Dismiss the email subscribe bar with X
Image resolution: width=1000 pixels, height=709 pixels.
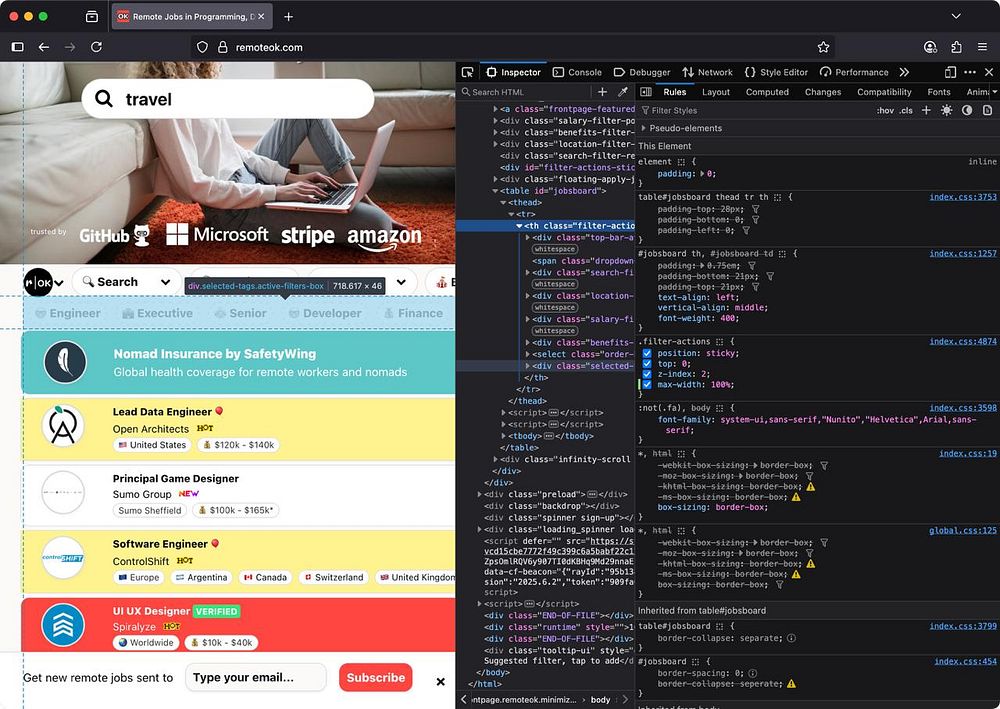tap(440, 682)
